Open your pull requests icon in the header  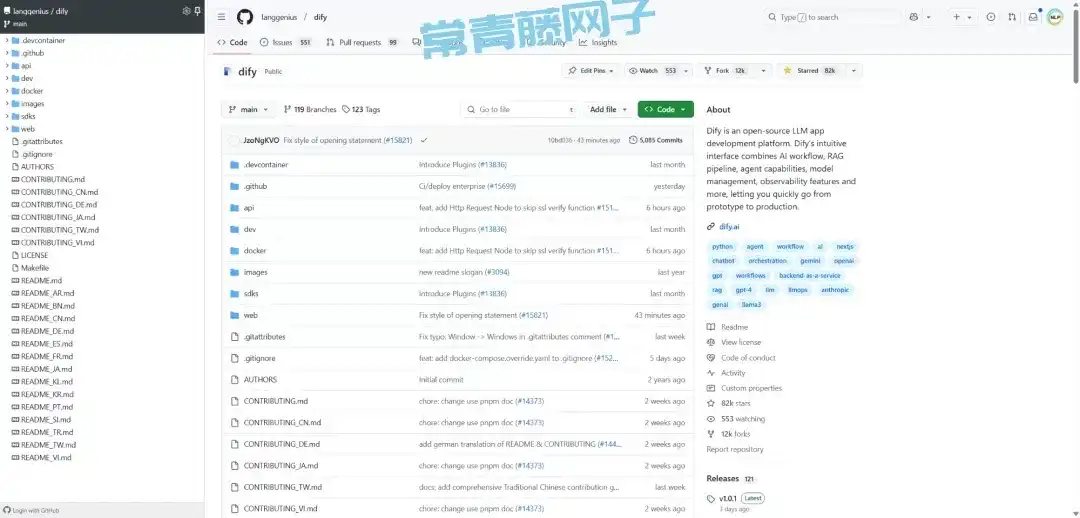pyautogui.click(x=1012, y=17)
